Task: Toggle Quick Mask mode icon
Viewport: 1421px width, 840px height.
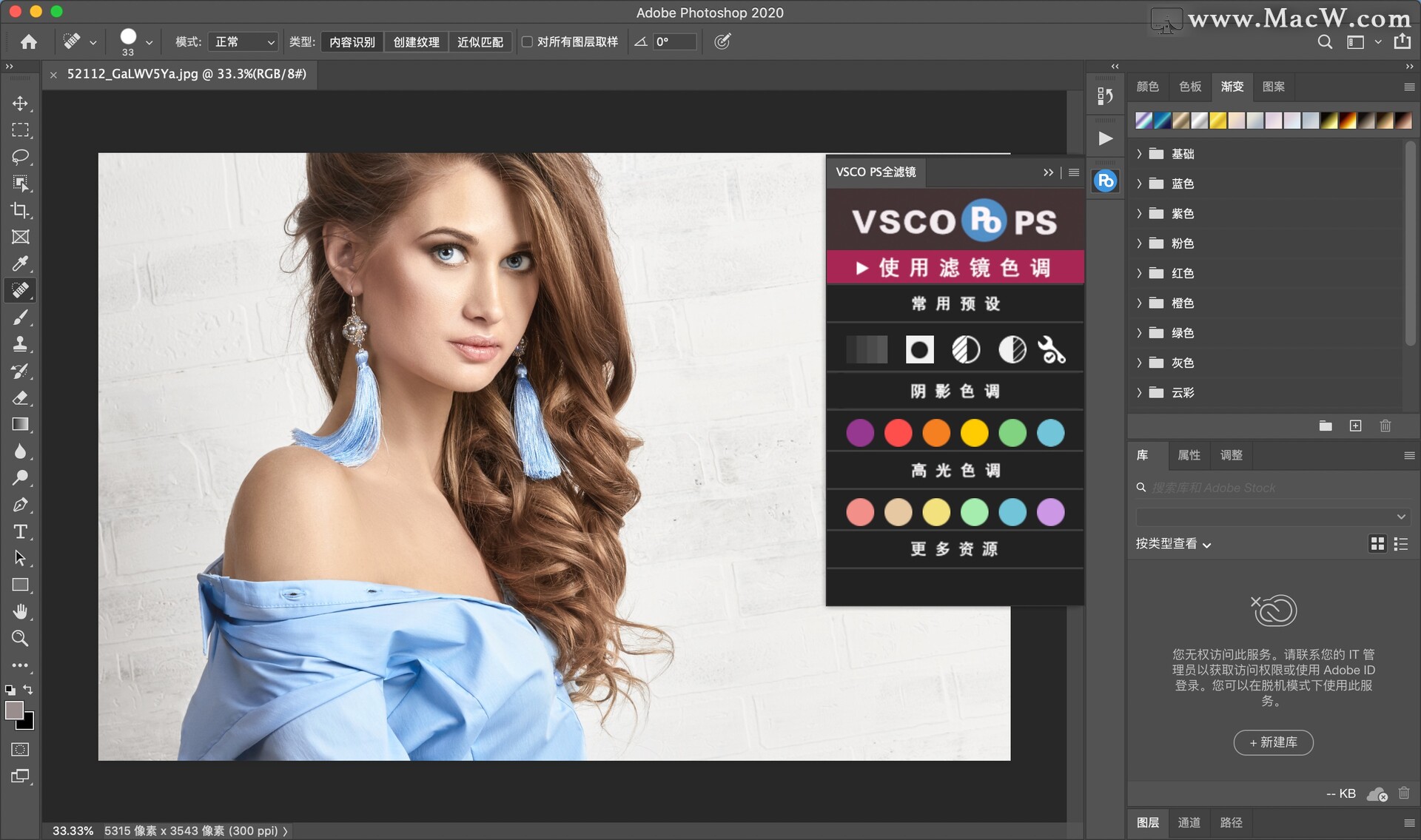Action: click(x=20, y=749)
